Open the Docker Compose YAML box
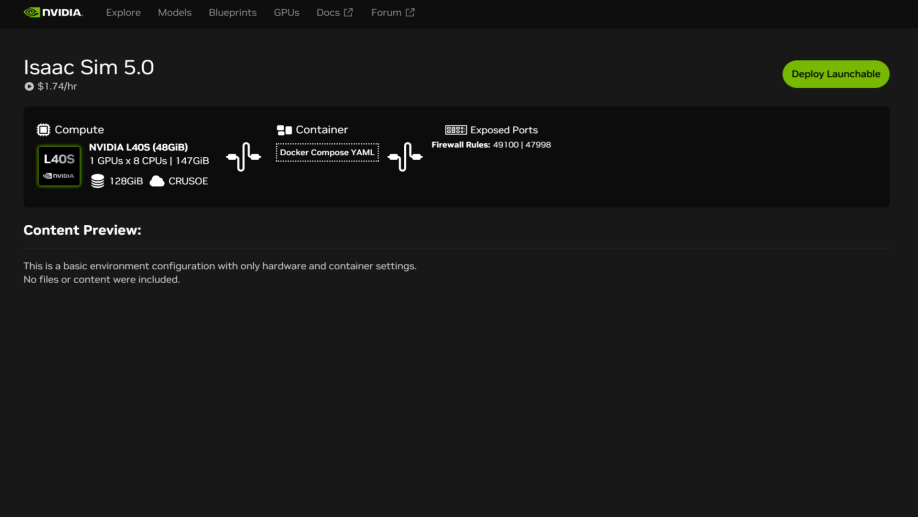 [x=327, y=152]
